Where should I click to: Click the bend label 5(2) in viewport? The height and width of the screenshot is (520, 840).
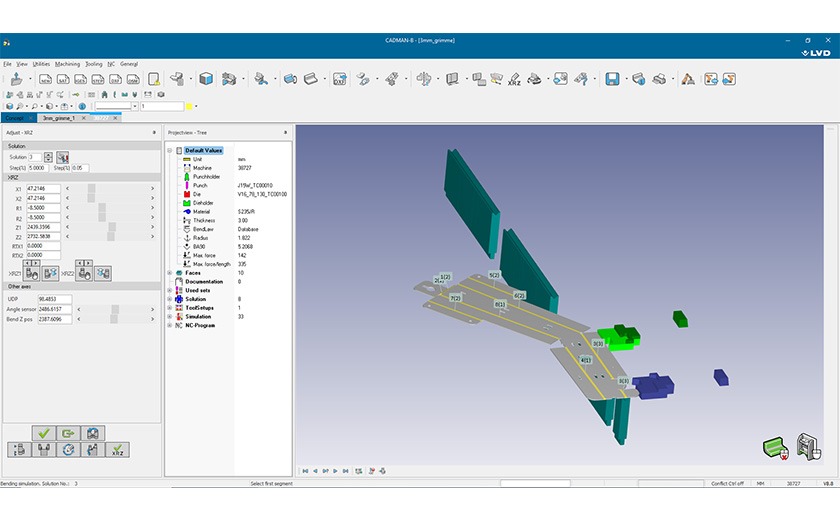coord(494,275)
